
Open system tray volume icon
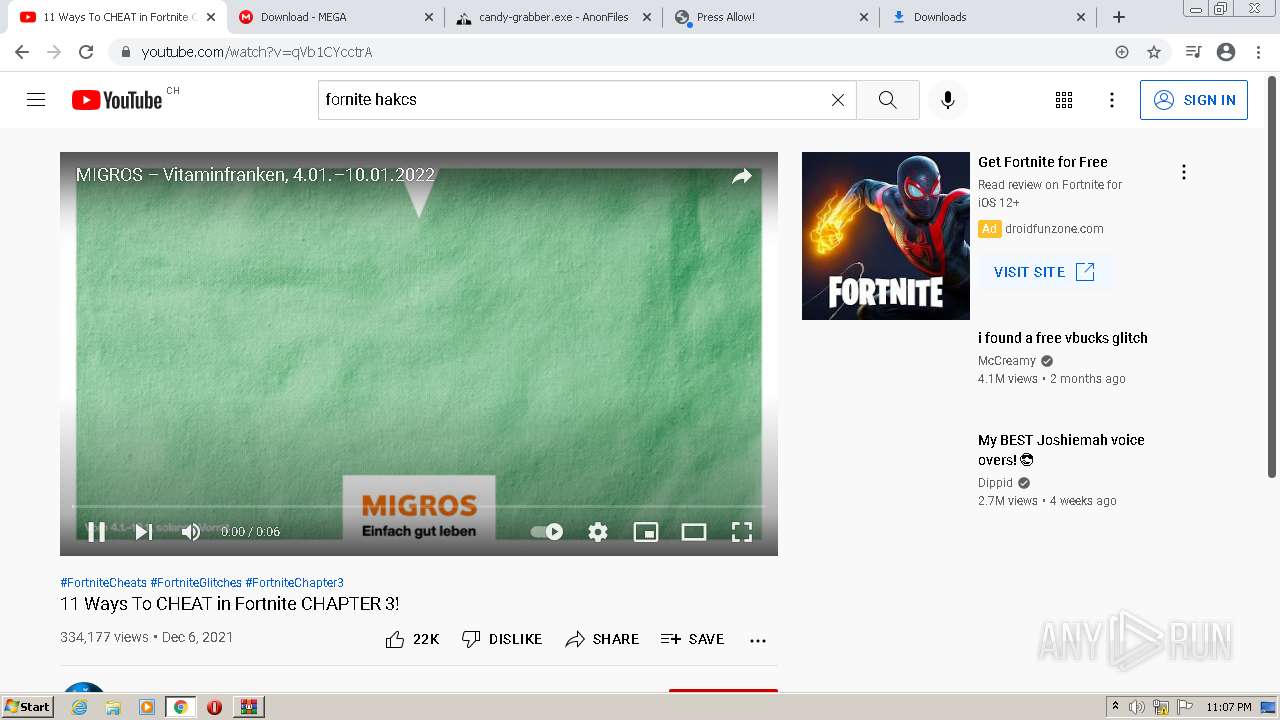pos(1137,707)
